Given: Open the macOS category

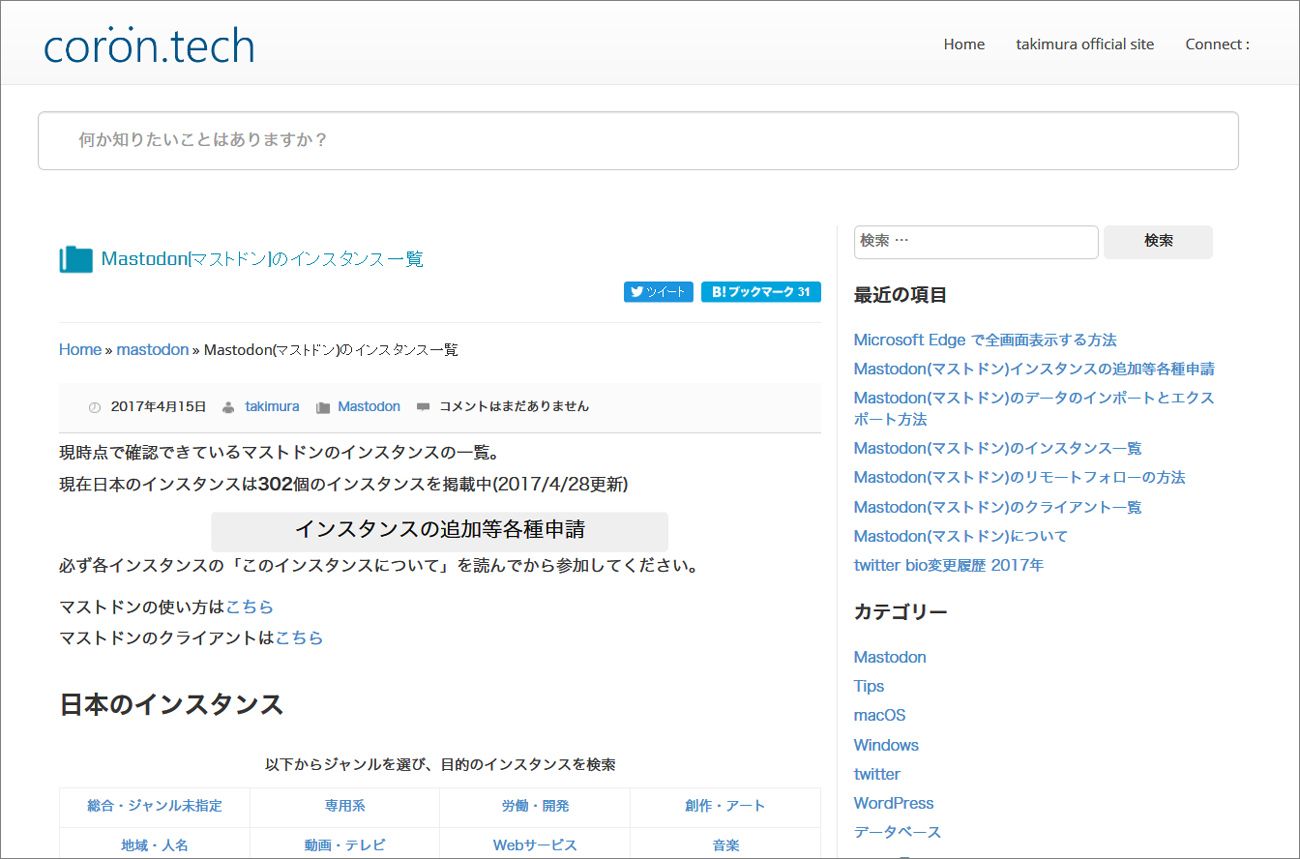Looking at the screenshot, I should pyautogui.click(x=880, y=715).
